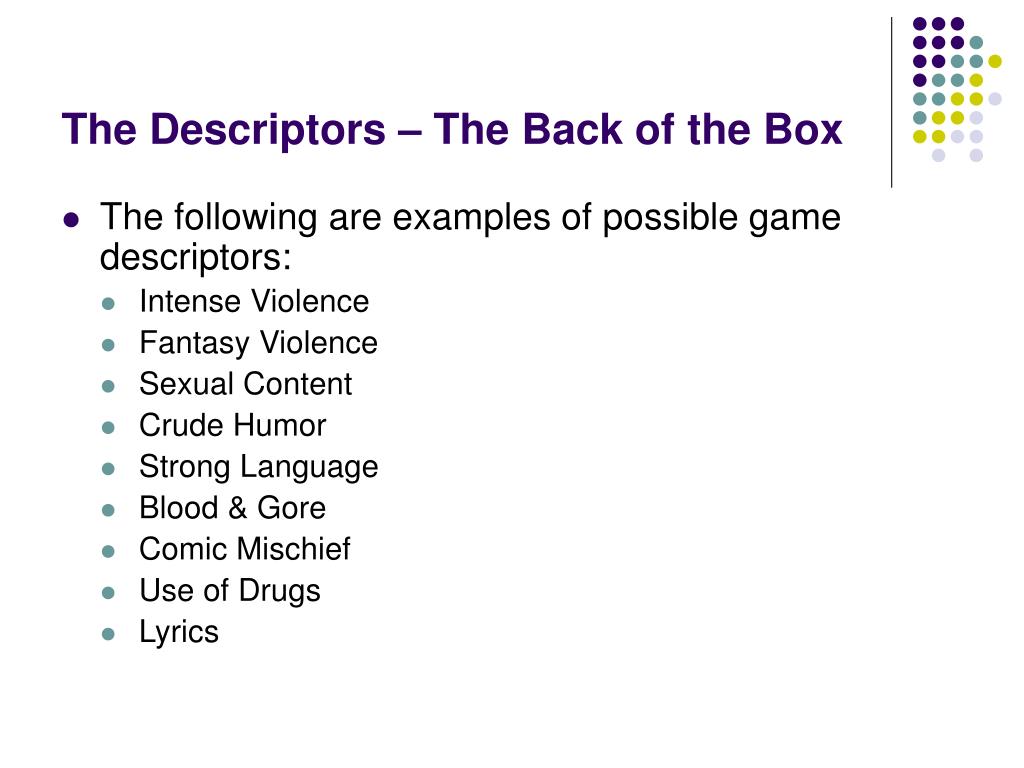1024x768 pixels.
Task: Select the 'Sexual Content' descriptor line
Action: (246, 384)
